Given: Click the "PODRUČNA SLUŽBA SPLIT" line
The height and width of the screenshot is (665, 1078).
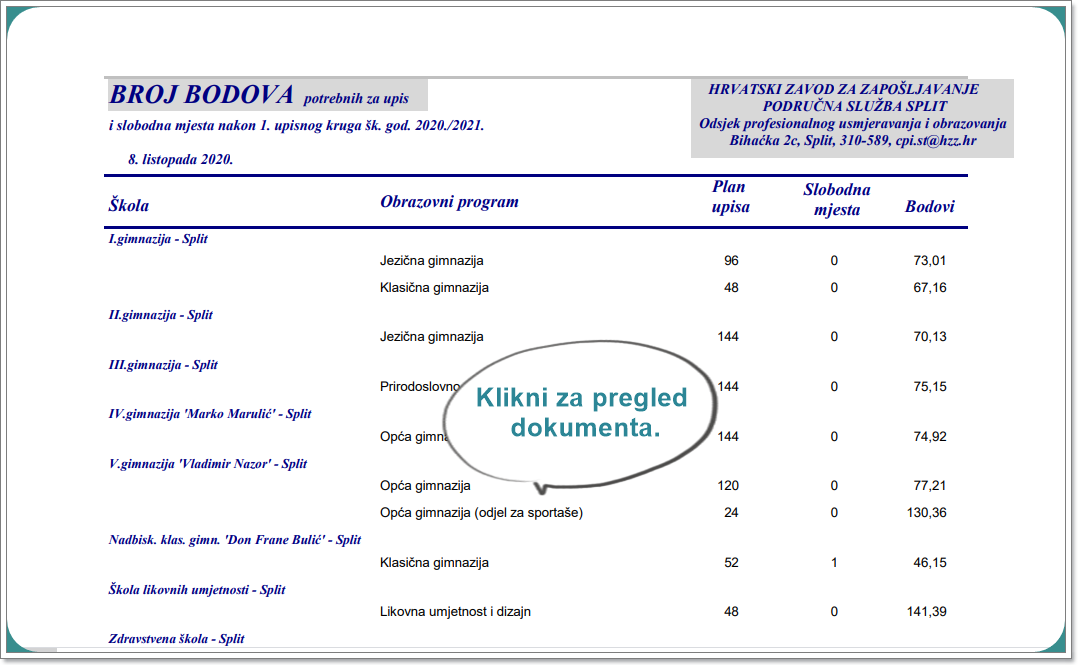Looking at the screenshot, I should click(855, 106).
